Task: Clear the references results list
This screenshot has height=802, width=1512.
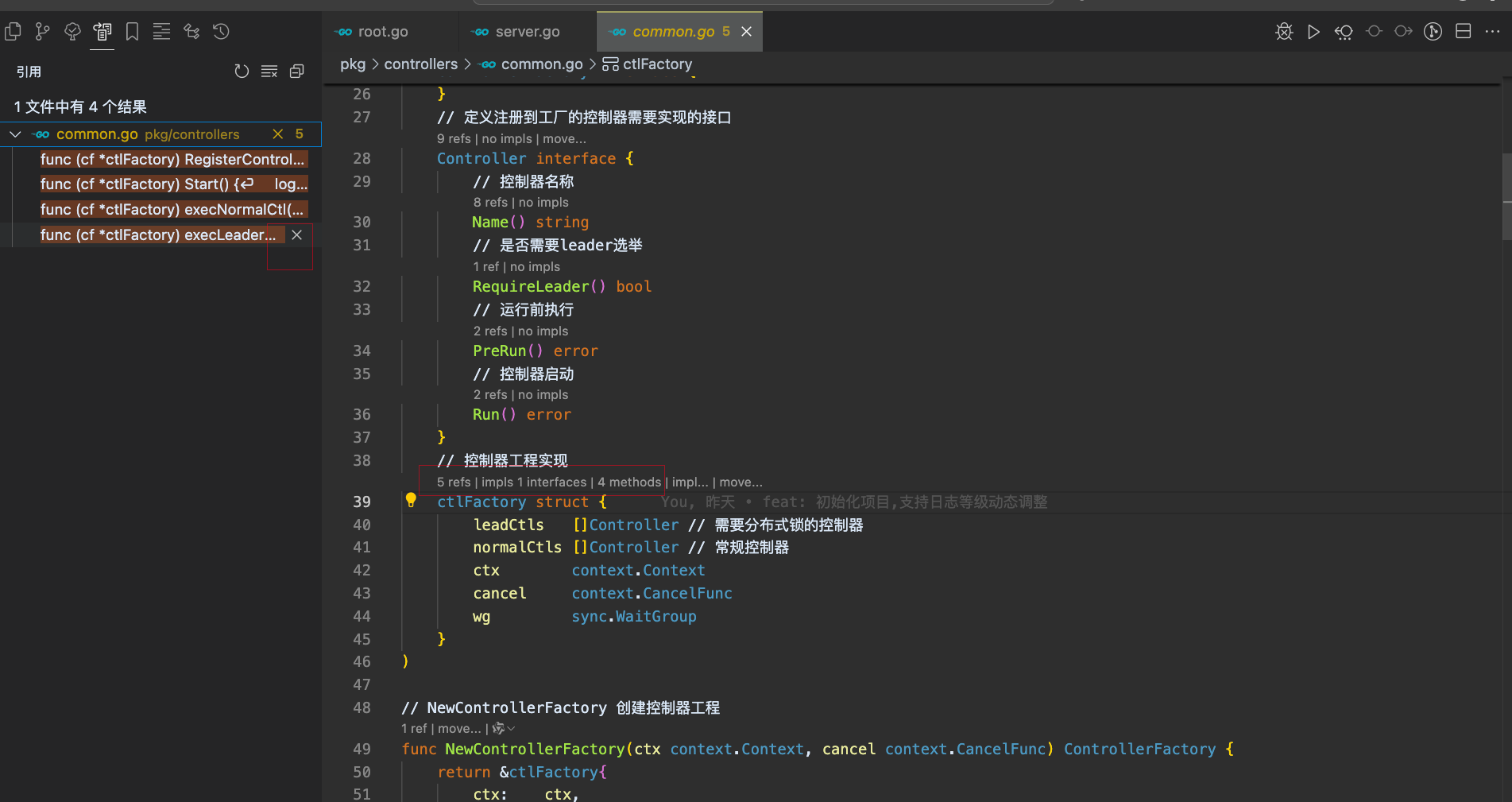Action: (x=269, y=72)
